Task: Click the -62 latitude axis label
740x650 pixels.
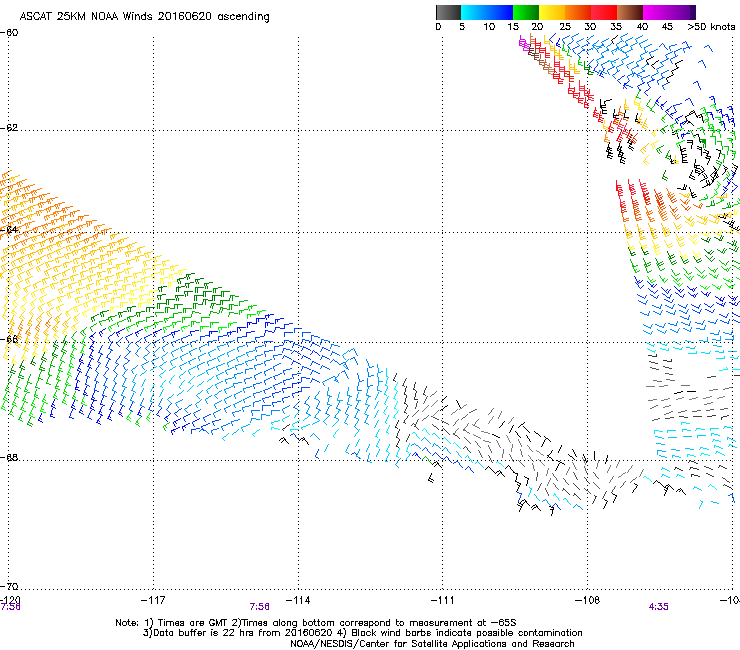Action: tap(9, 128)
